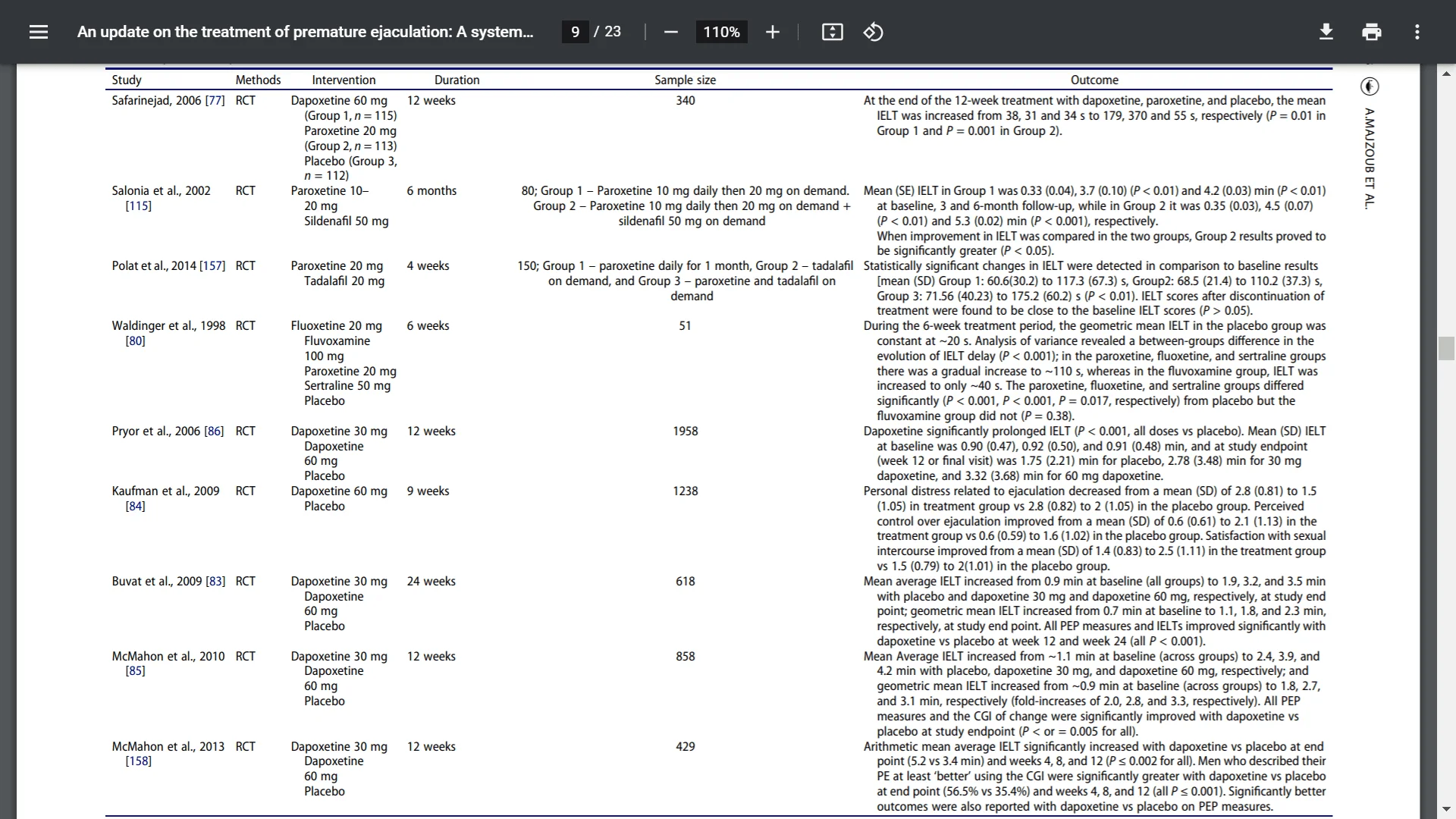The image size is (1456, 819).
Task: Click sample size value '618'
Action: click(x=686, y=582)
